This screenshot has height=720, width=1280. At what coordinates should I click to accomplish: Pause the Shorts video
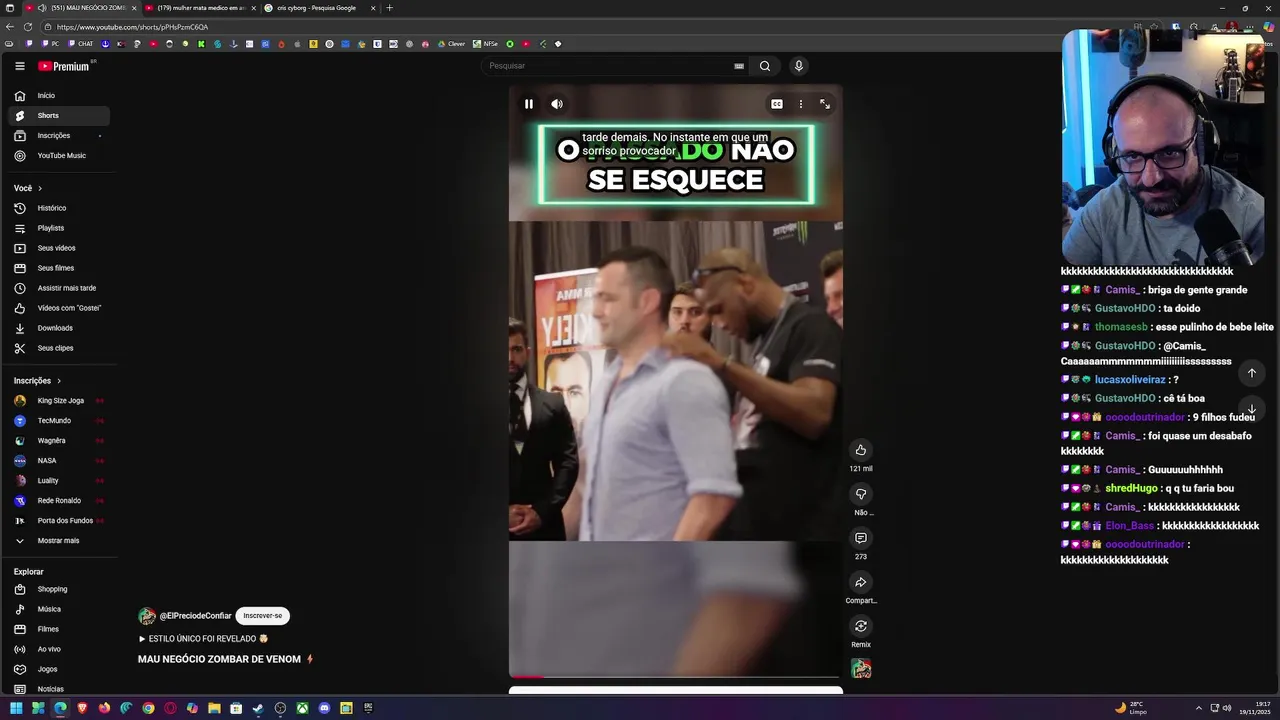coord(529,104)
